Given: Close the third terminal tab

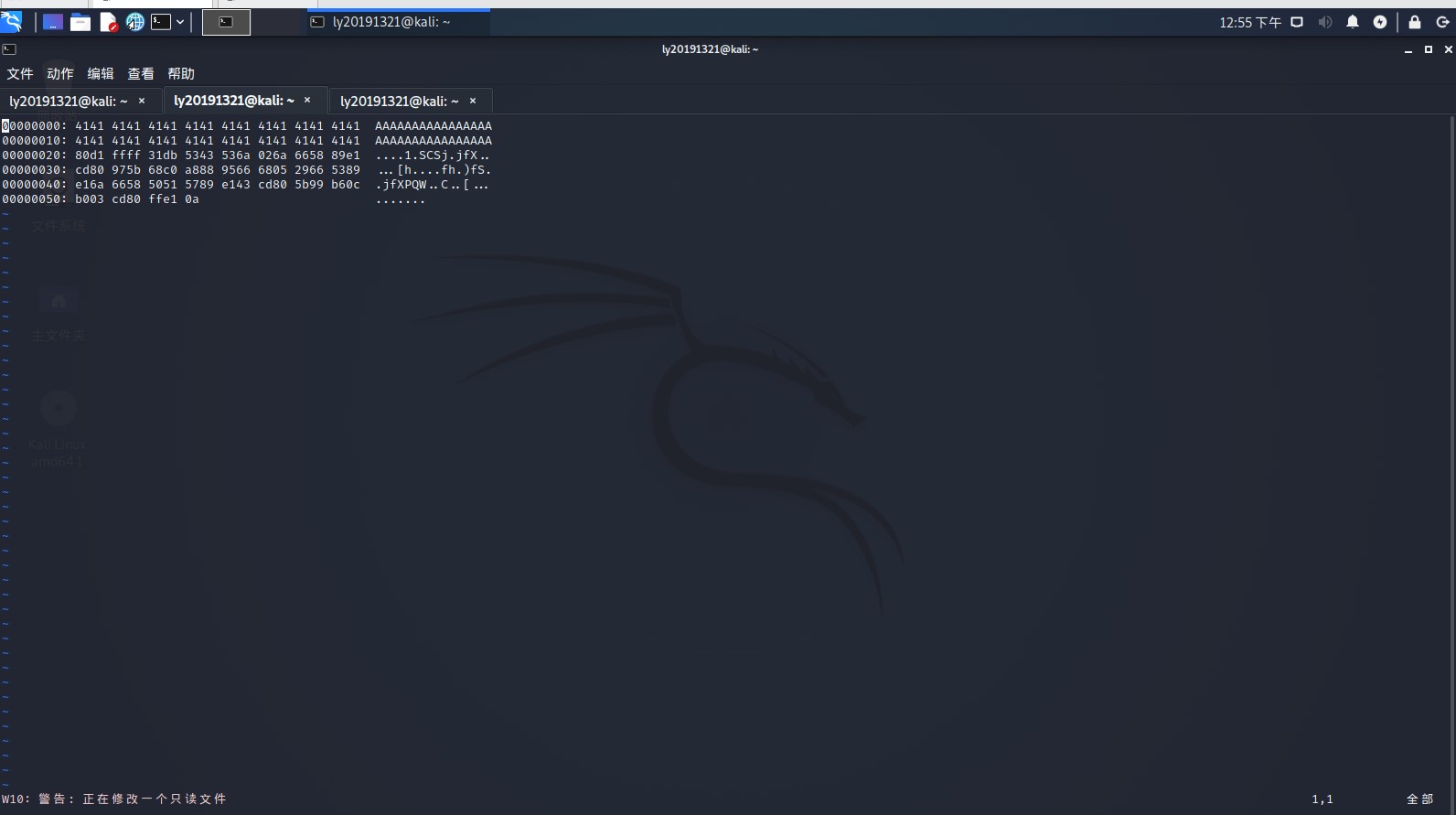Looking at the screenshot, I should pos(473,101).
